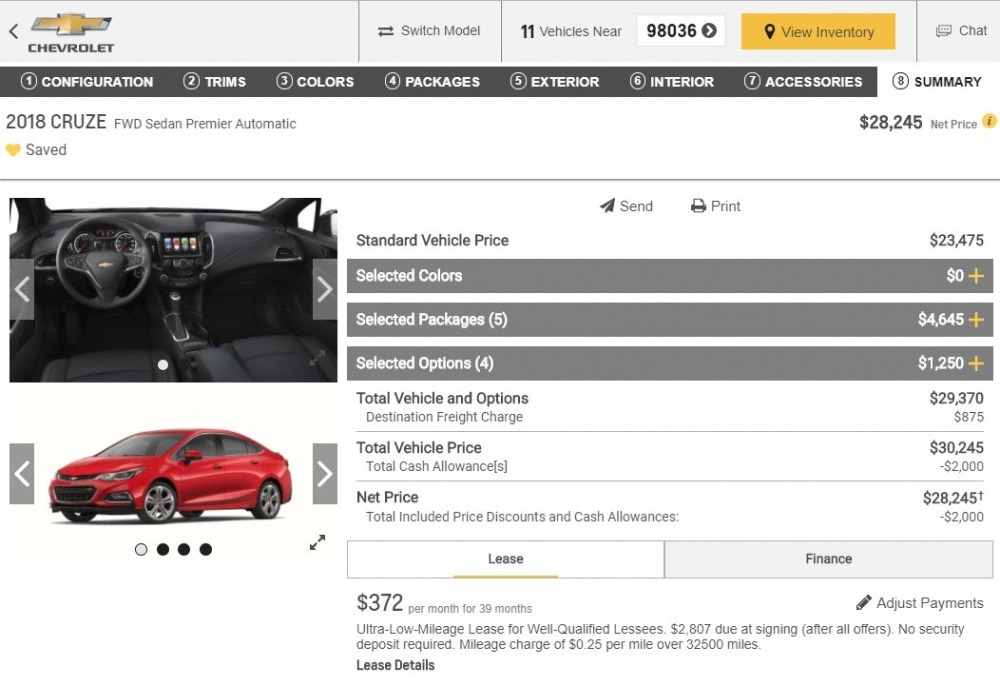Click the Chevrolet bowtie logo

[x=71, y=24]
